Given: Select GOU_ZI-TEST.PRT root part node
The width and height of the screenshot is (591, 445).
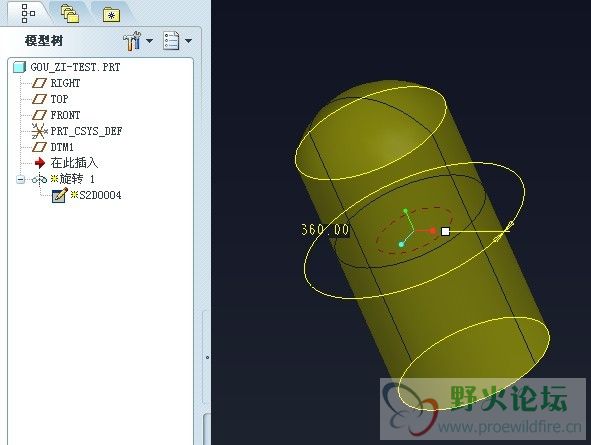Looking at the screenshot, I should pyautogui.click(x=67, y=67).
